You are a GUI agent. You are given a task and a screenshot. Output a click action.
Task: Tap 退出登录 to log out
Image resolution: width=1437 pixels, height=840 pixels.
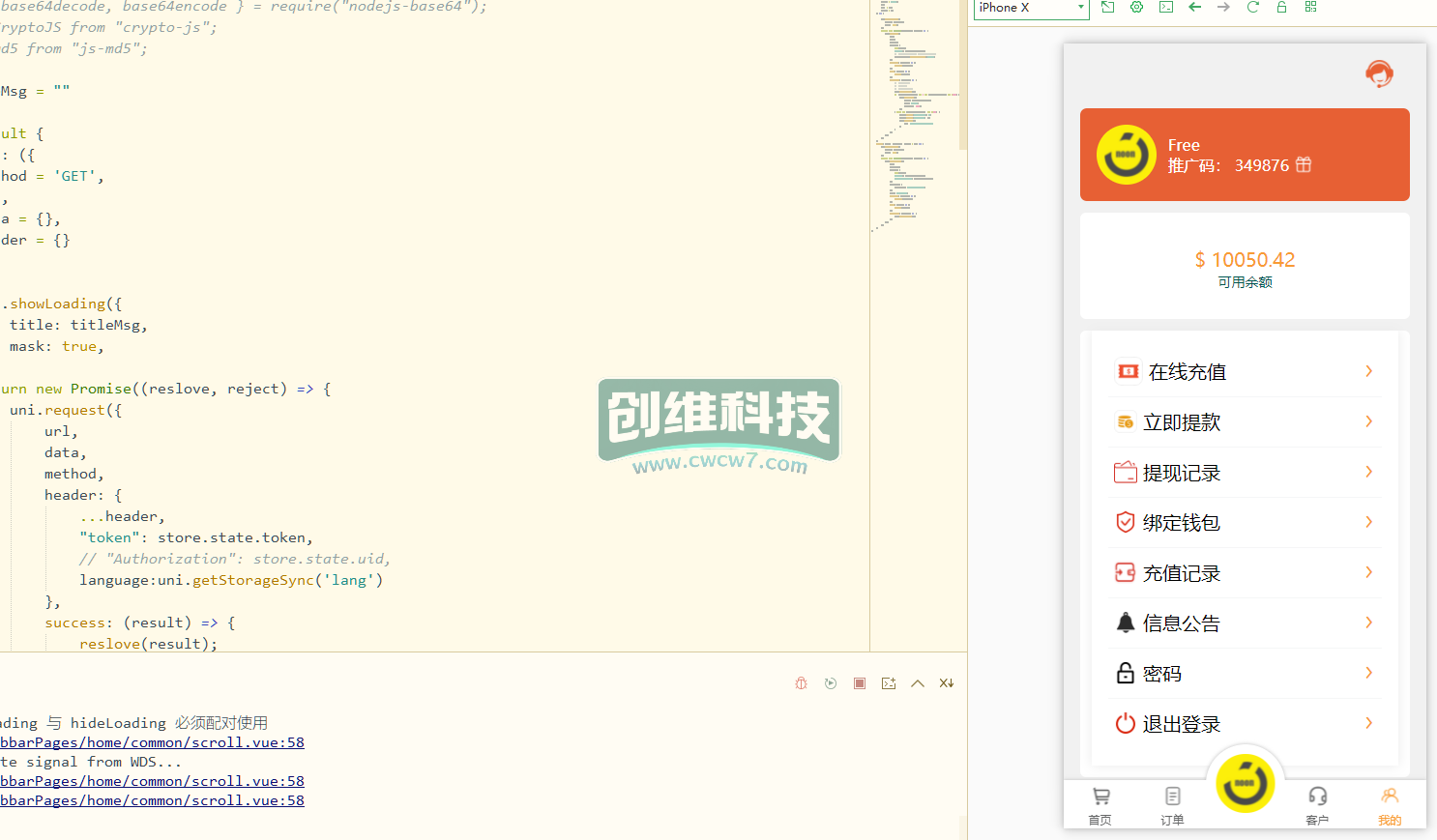[1245, 724]
